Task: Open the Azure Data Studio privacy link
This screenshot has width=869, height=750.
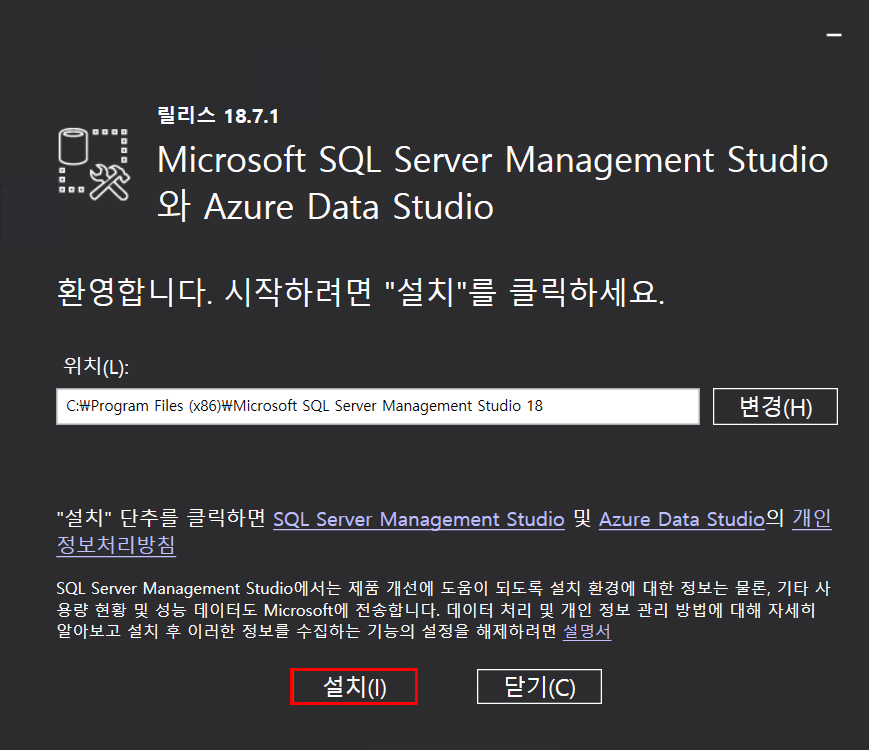Action: (682, 519)
